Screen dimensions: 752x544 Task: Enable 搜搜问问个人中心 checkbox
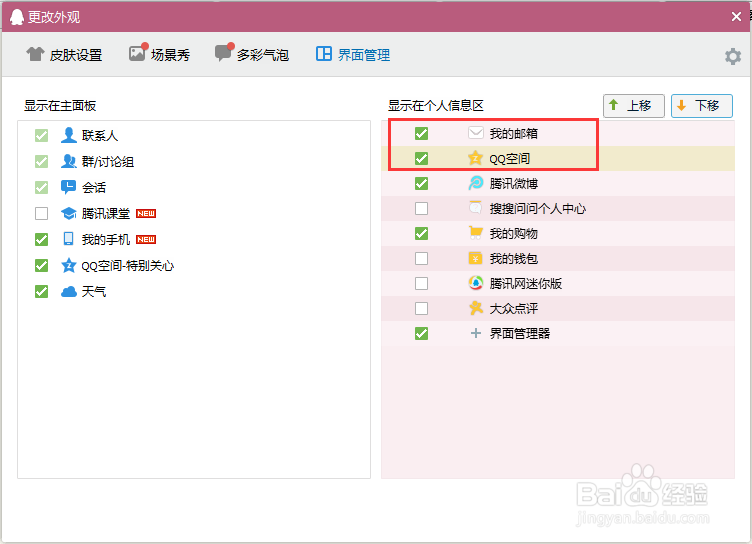422,209
